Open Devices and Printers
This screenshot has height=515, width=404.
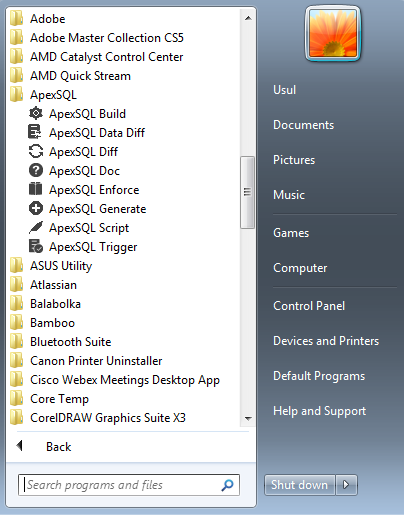point(326,341)
